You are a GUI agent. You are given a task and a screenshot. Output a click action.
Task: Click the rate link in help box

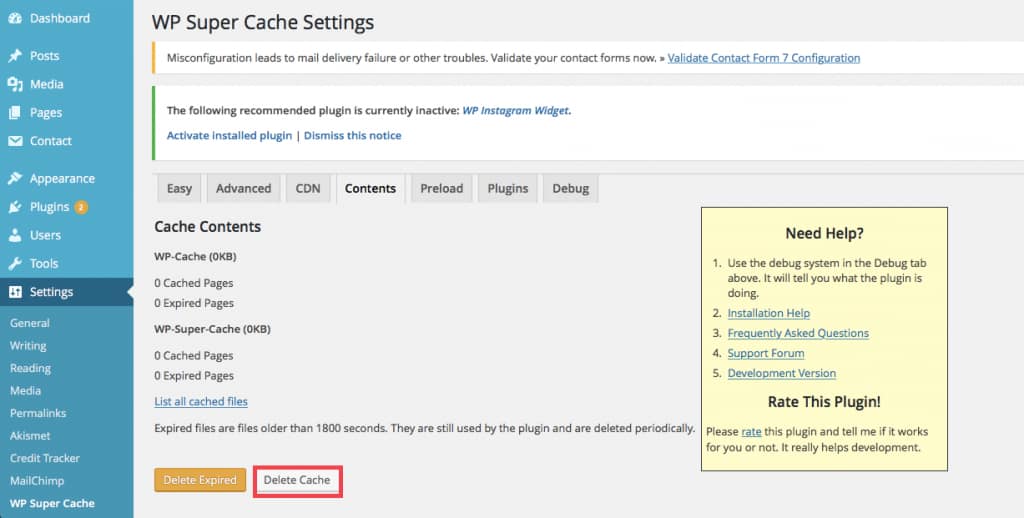tap(751, 432)
